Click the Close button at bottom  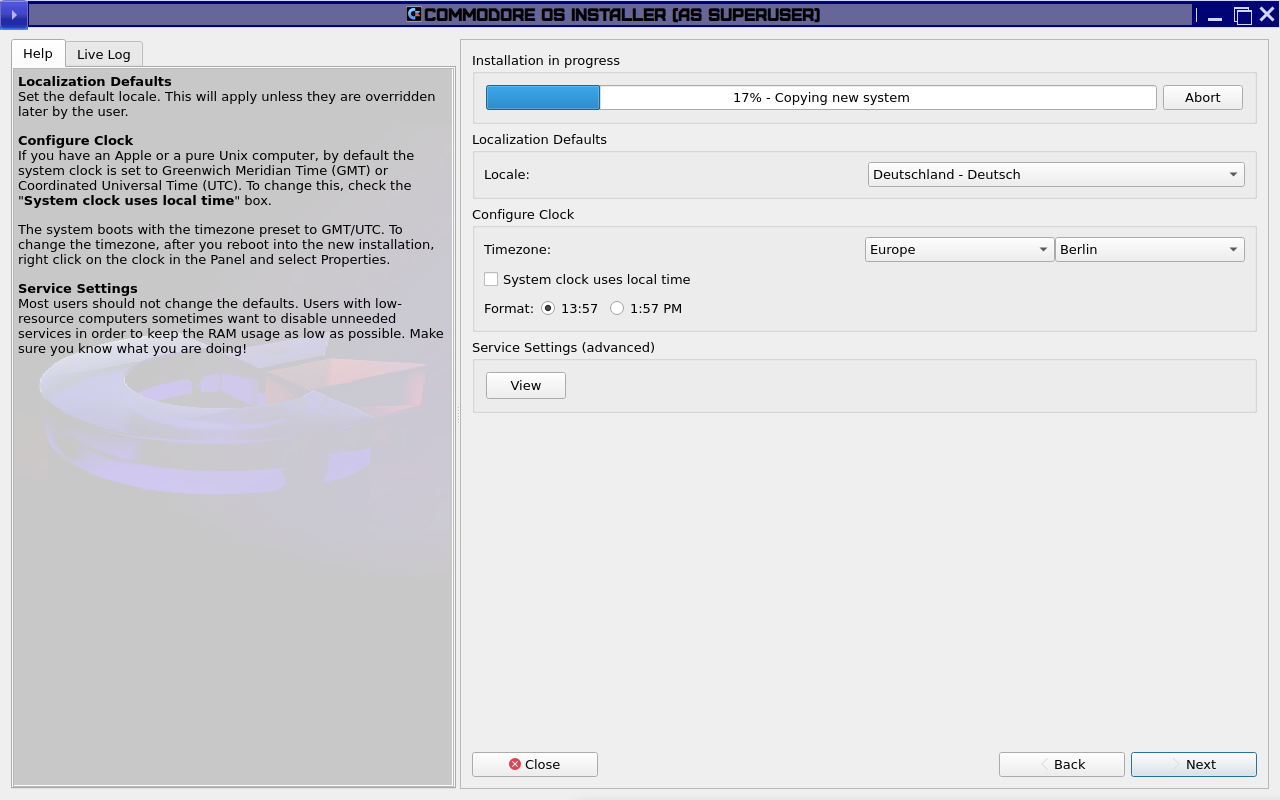[535, 764]
